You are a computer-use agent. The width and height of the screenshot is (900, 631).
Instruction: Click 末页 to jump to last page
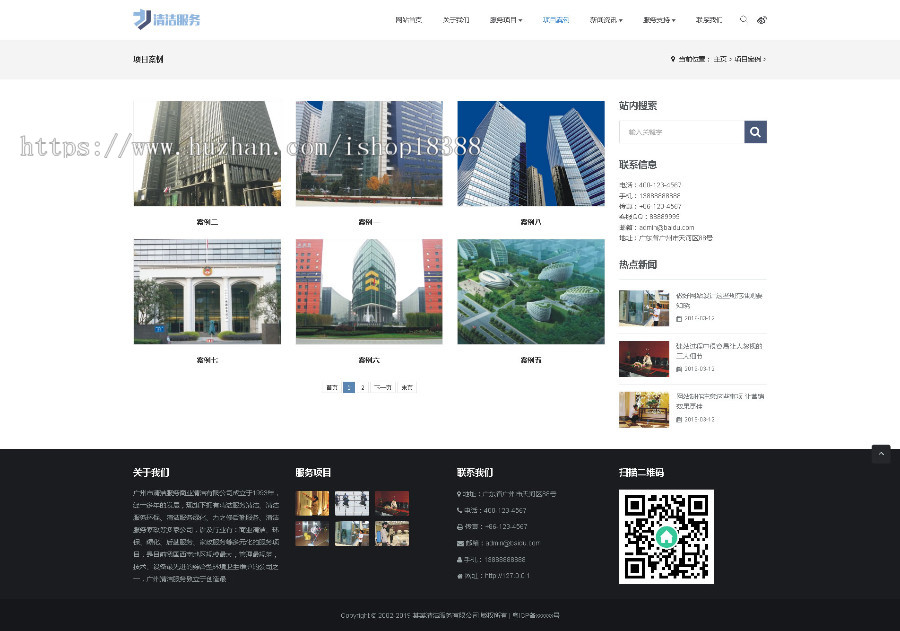(406, 387)
